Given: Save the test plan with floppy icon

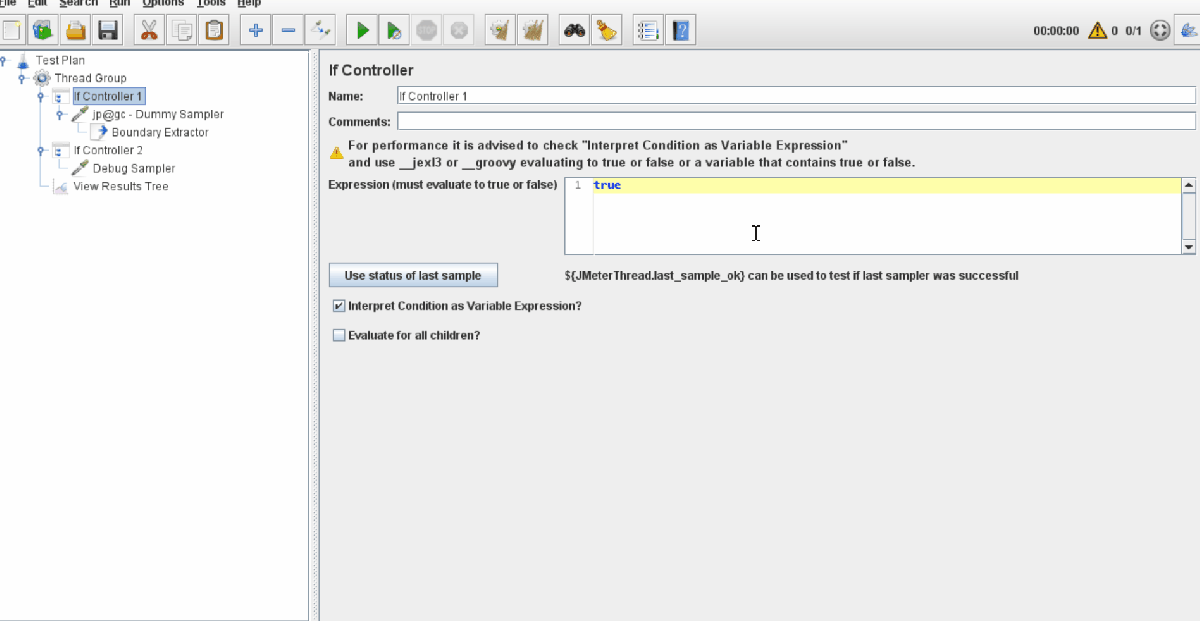Looking at the screenshot, I should [x=108, y=30].
